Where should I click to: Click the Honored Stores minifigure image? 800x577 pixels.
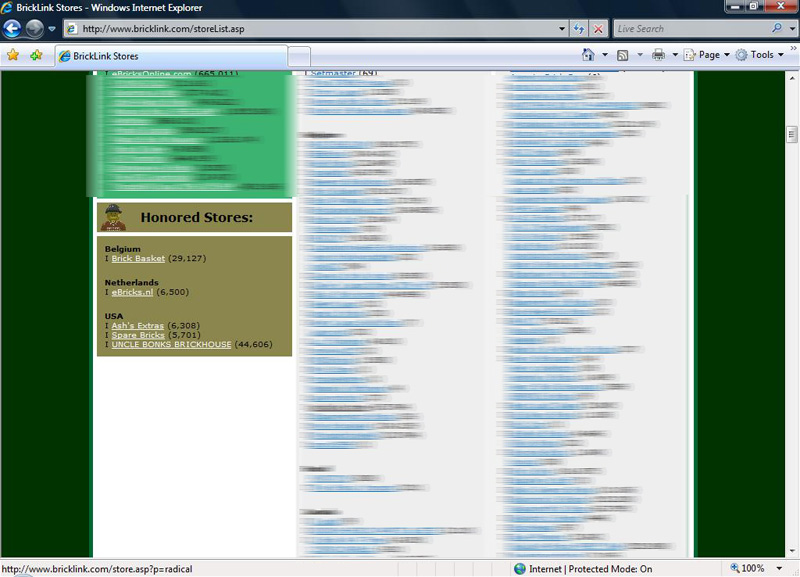coord(113,217)
